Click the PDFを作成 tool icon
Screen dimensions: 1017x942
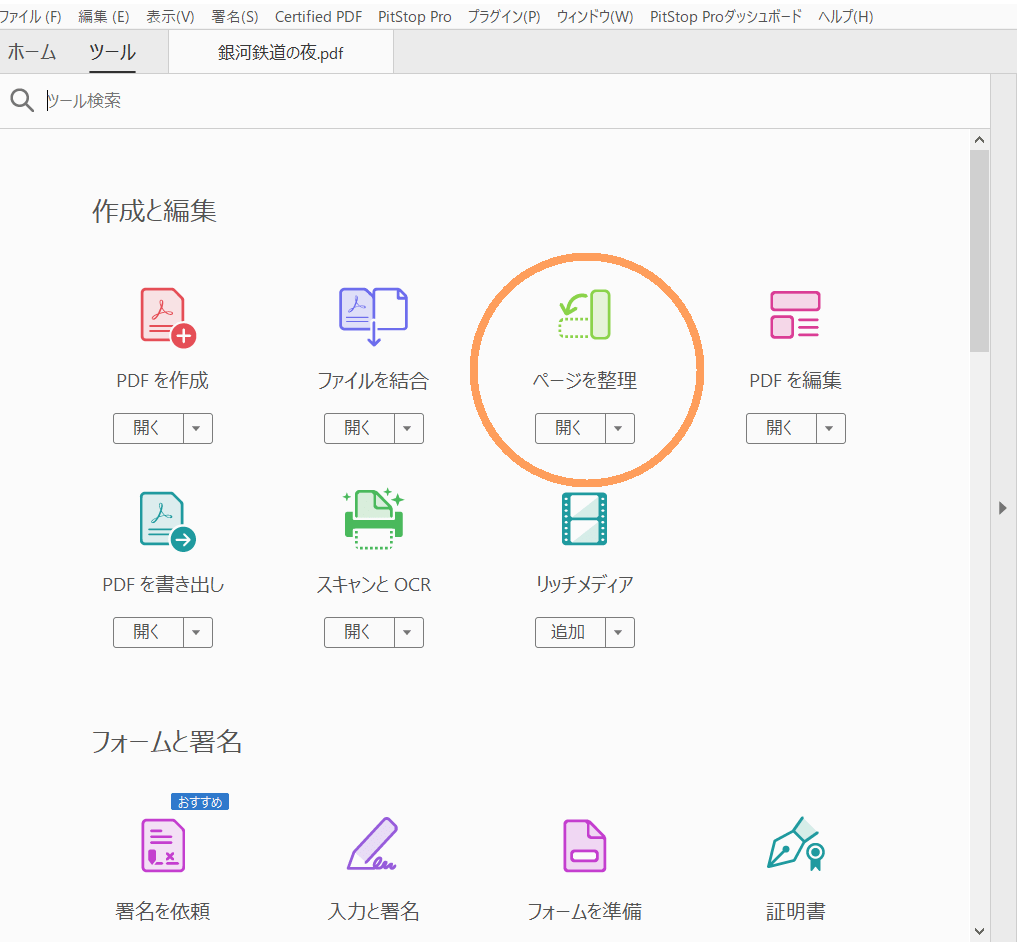[x=168, y=317]
